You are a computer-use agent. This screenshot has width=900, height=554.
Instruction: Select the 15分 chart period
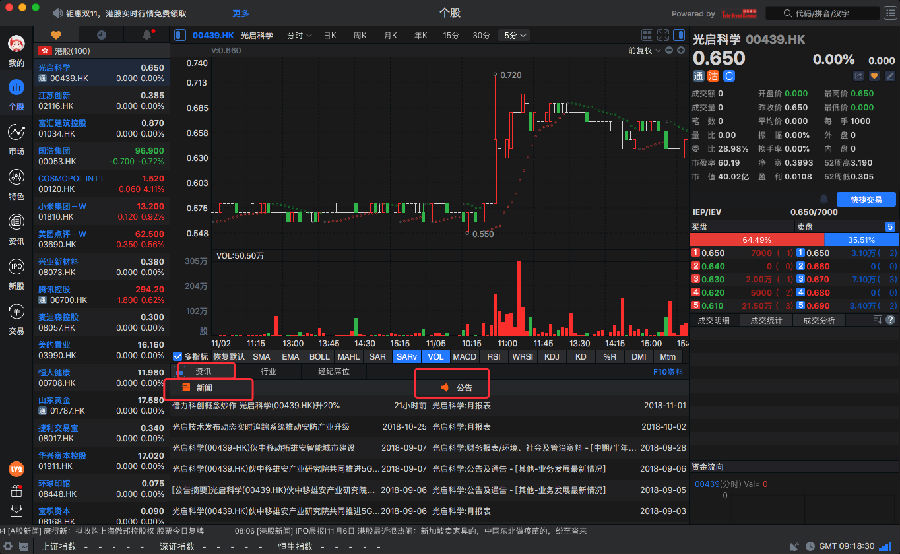coord(451,36)
